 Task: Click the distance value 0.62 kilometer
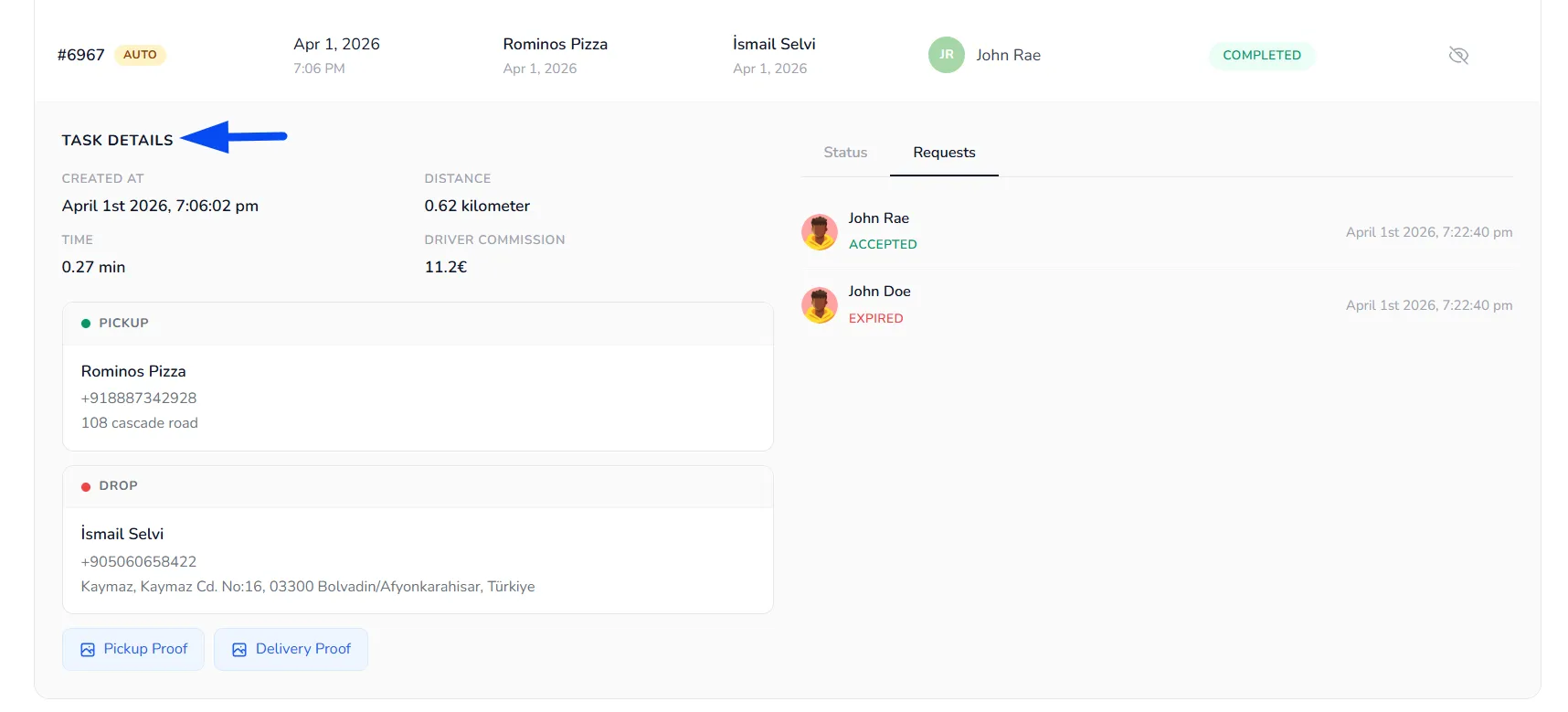[477, 206]
